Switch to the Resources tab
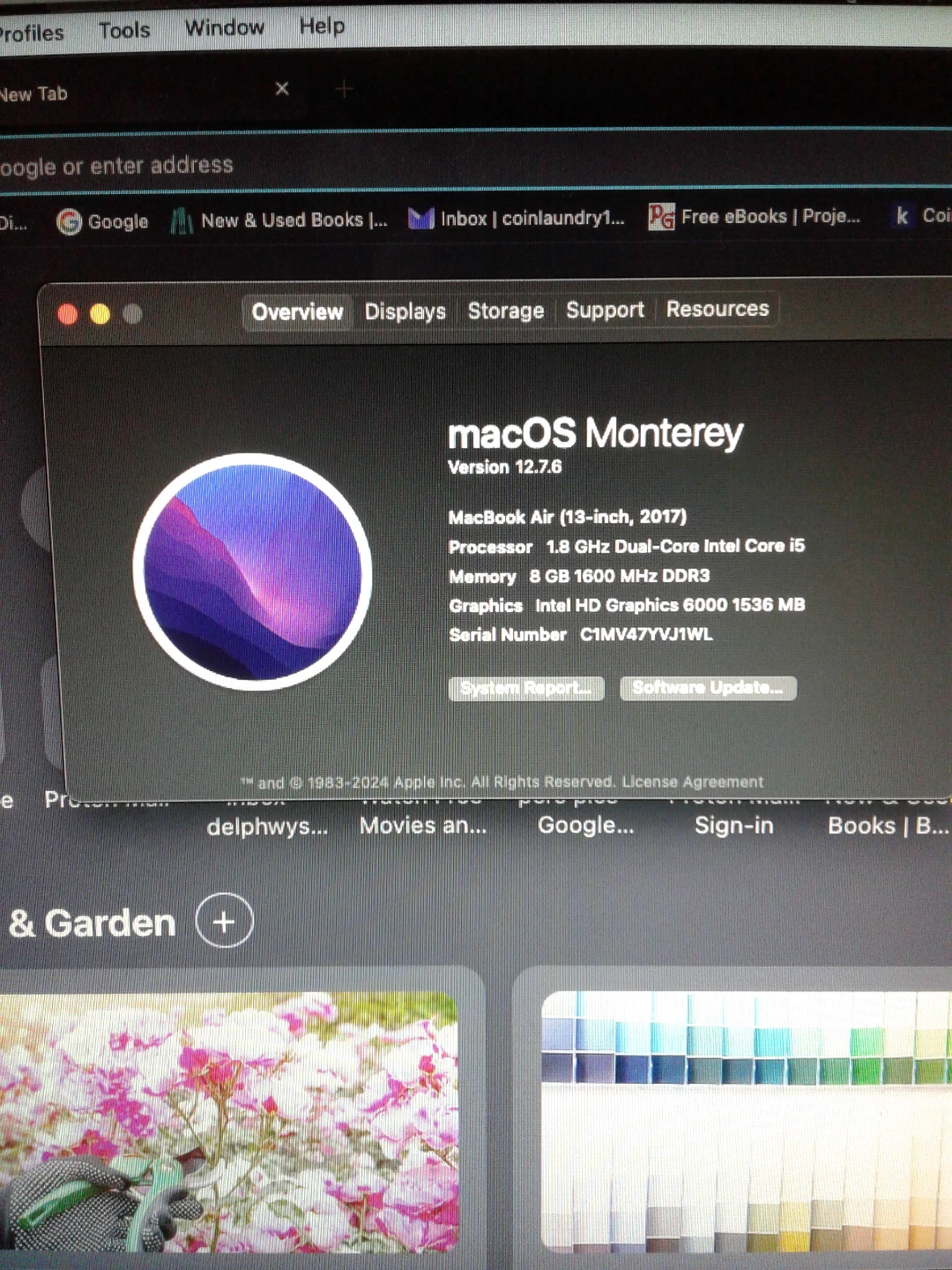 click(718, 309)
